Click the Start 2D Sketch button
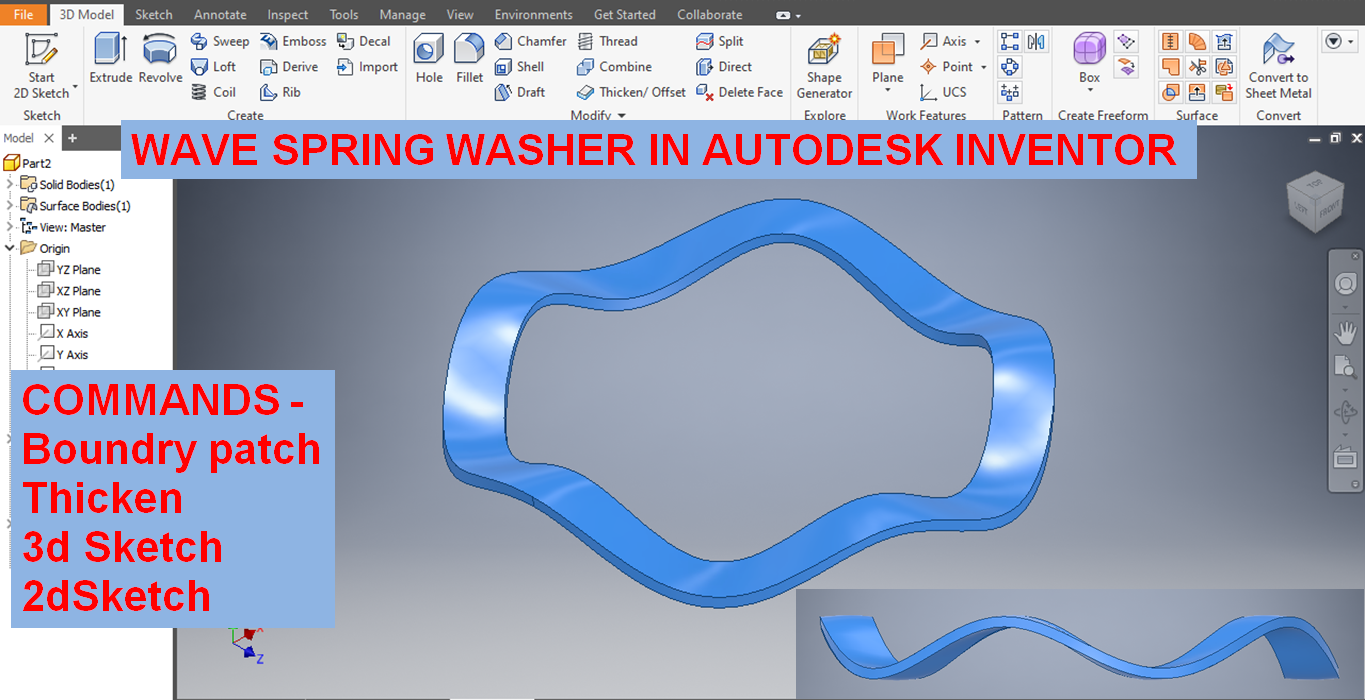1365x700 pixels. (41, 65)
